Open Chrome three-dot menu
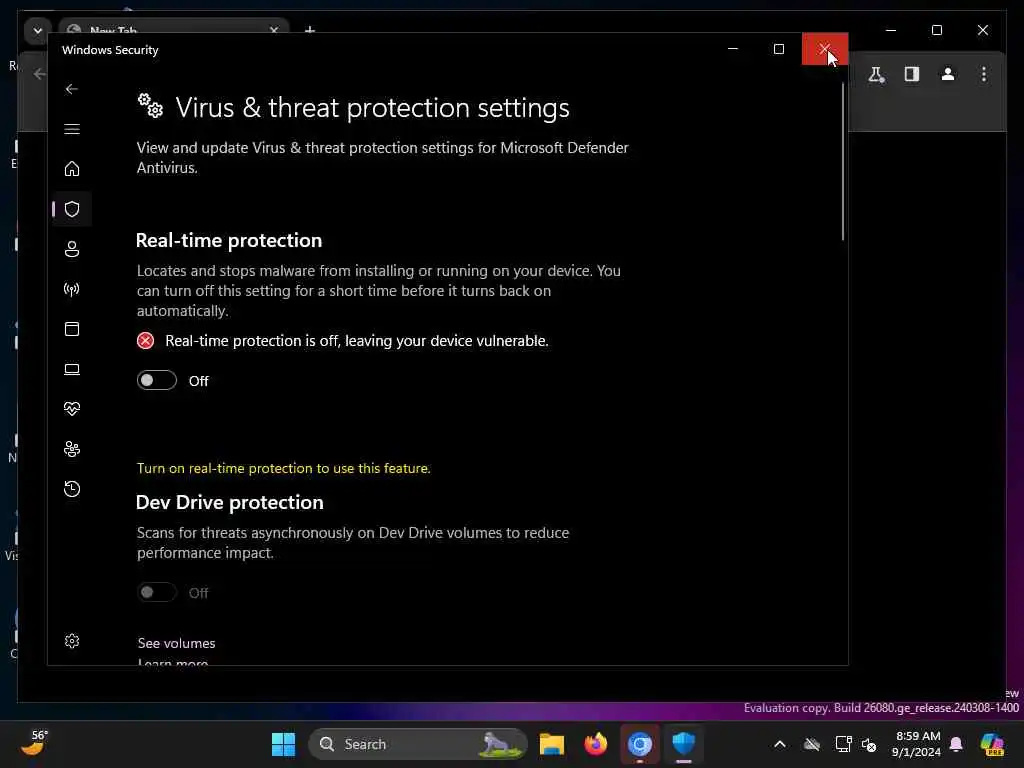Screen dimensions: 1024x768 click(984, 74)
